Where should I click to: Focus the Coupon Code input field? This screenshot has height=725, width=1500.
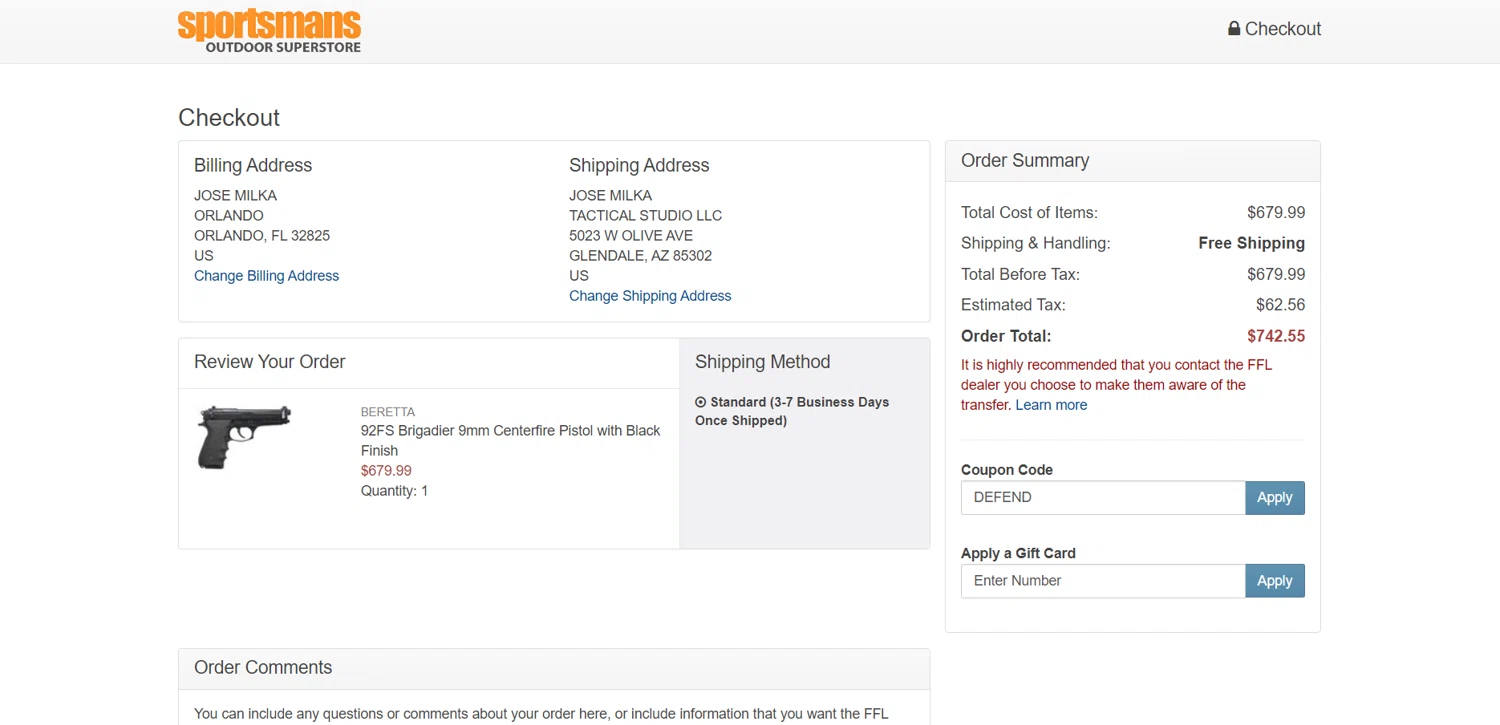coord(1102,498)
